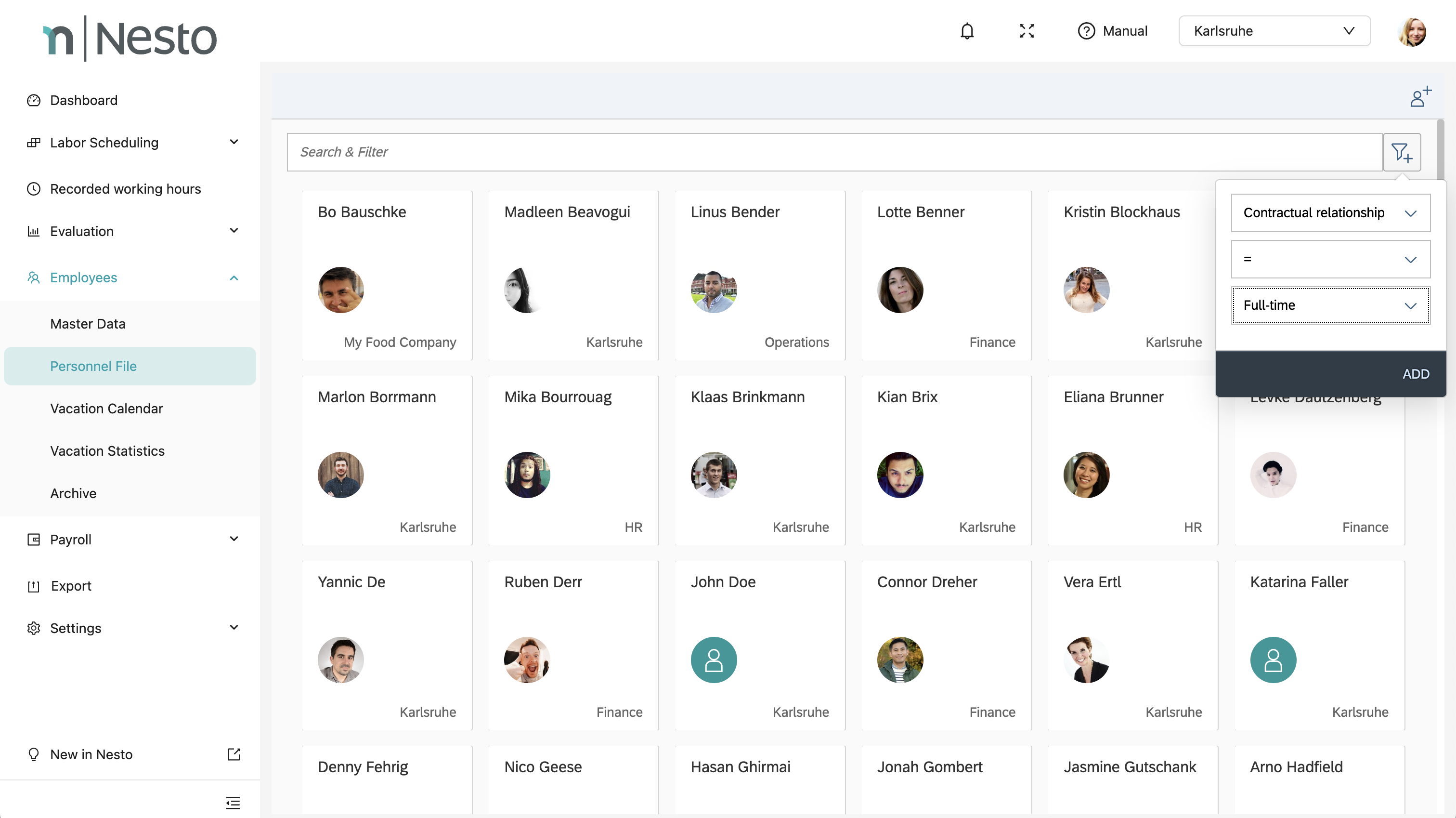The height and width of the screenshot is (818, 1456).
Task: Click the Search & Filter input field
Action: (x=834, y=152)
